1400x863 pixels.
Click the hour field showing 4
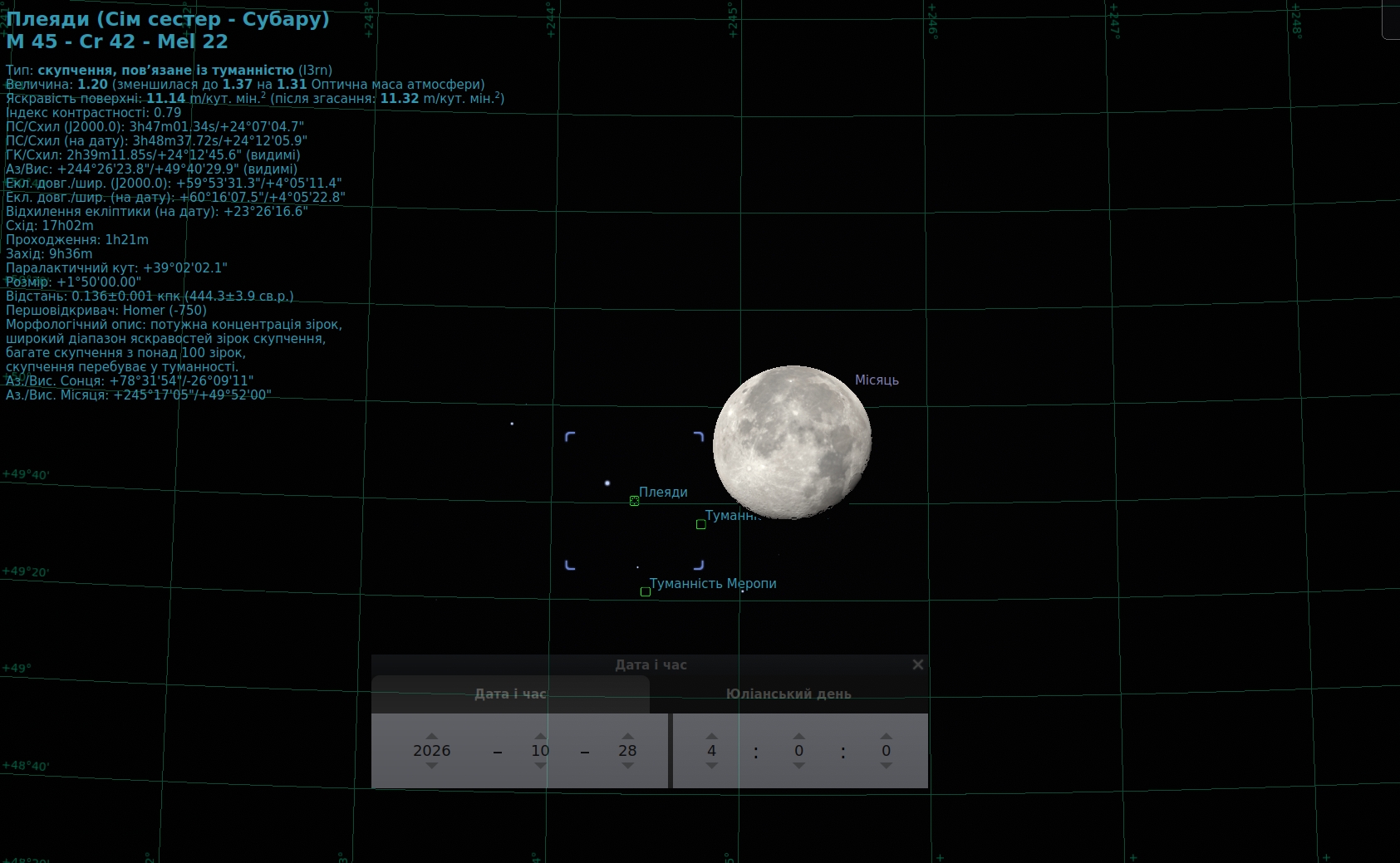pos(711,751)
